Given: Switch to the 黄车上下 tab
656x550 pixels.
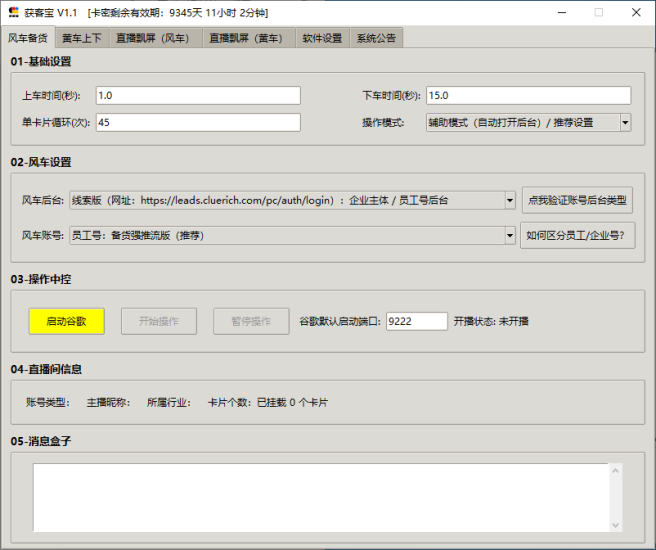Looking at the screenshot, I should [82, 38].
